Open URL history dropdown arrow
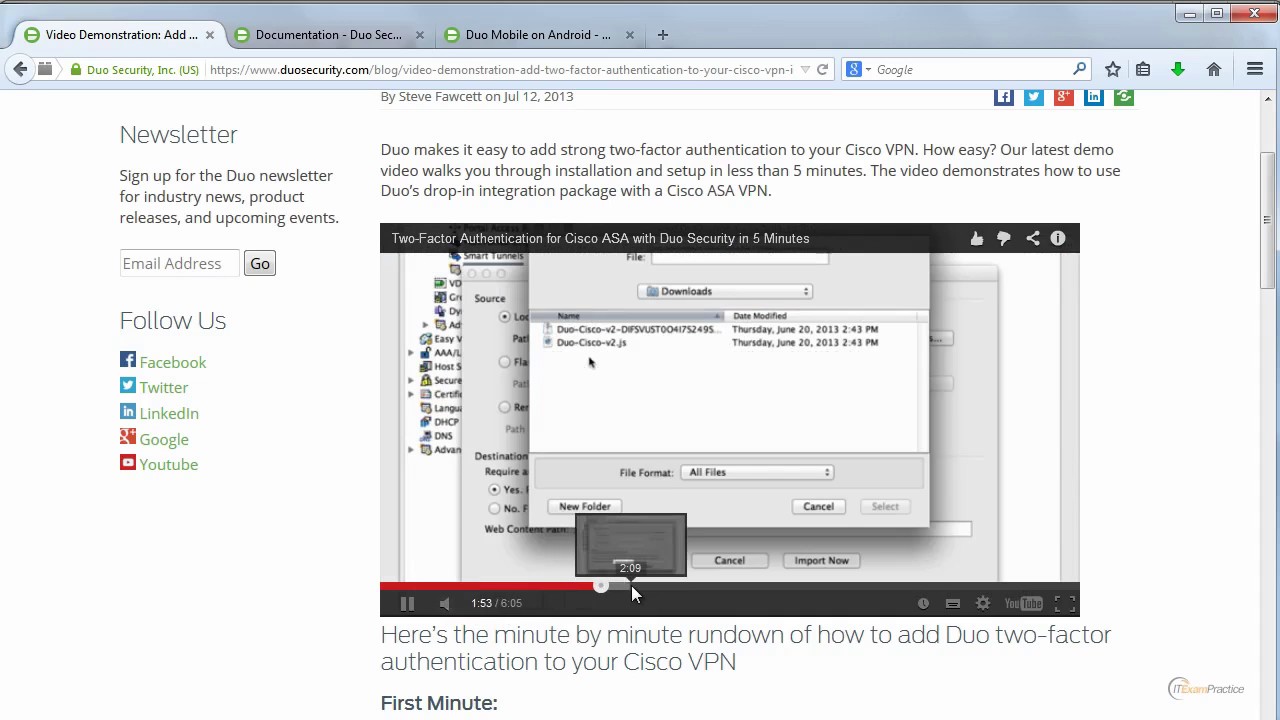The width and height of the screenshot is (1280, 720). [x=805, y=70]
